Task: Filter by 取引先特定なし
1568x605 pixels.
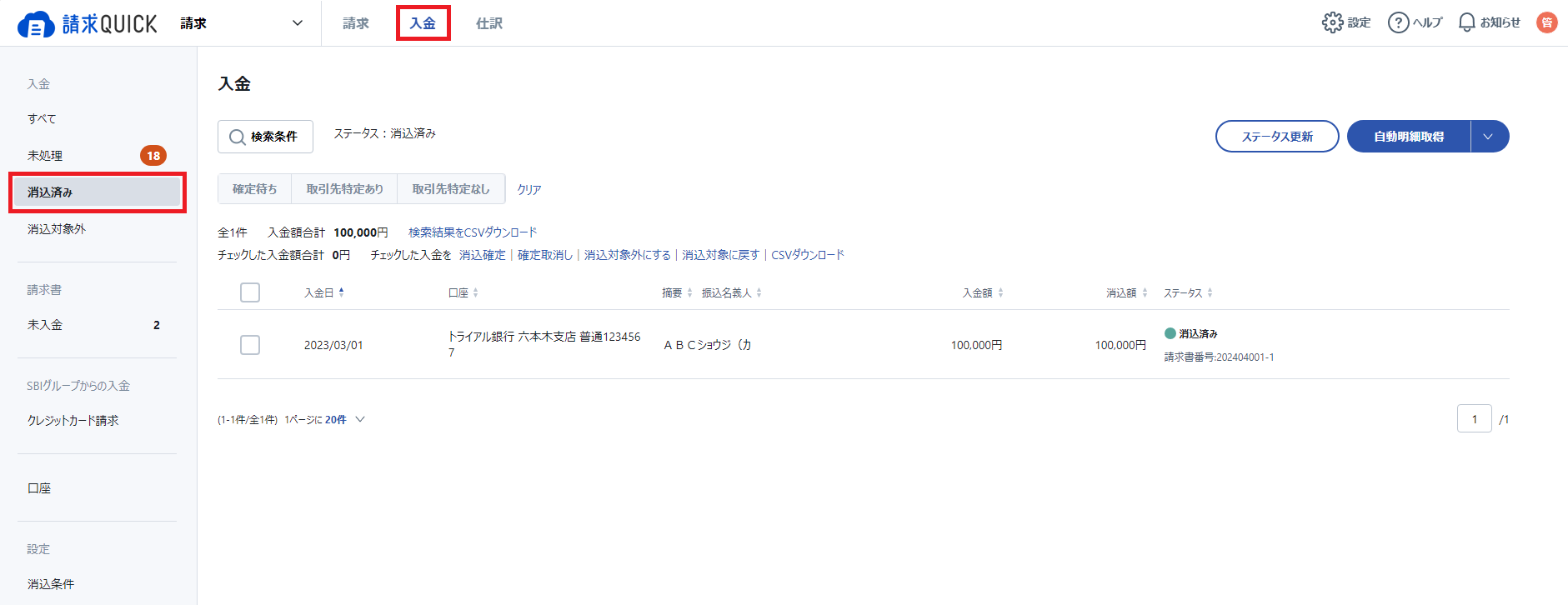Action: click(451, 189)
